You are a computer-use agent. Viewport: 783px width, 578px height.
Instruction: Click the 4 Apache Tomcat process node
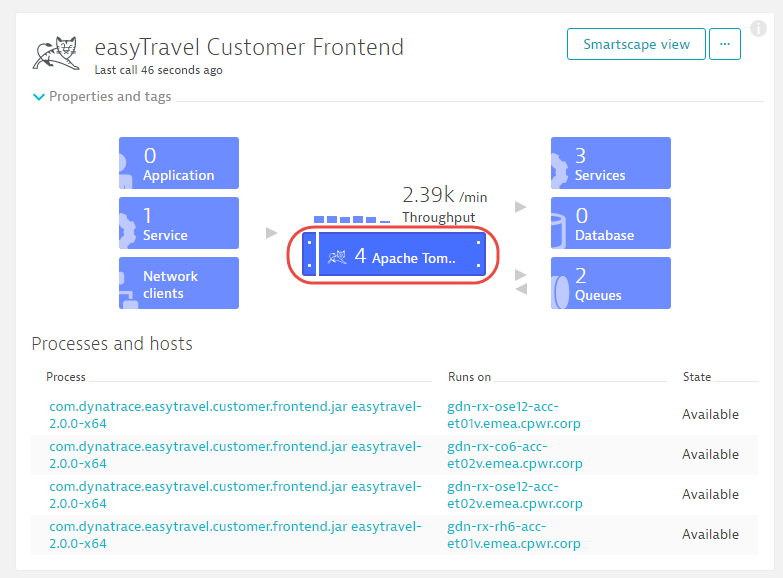[x=393, y=254]
